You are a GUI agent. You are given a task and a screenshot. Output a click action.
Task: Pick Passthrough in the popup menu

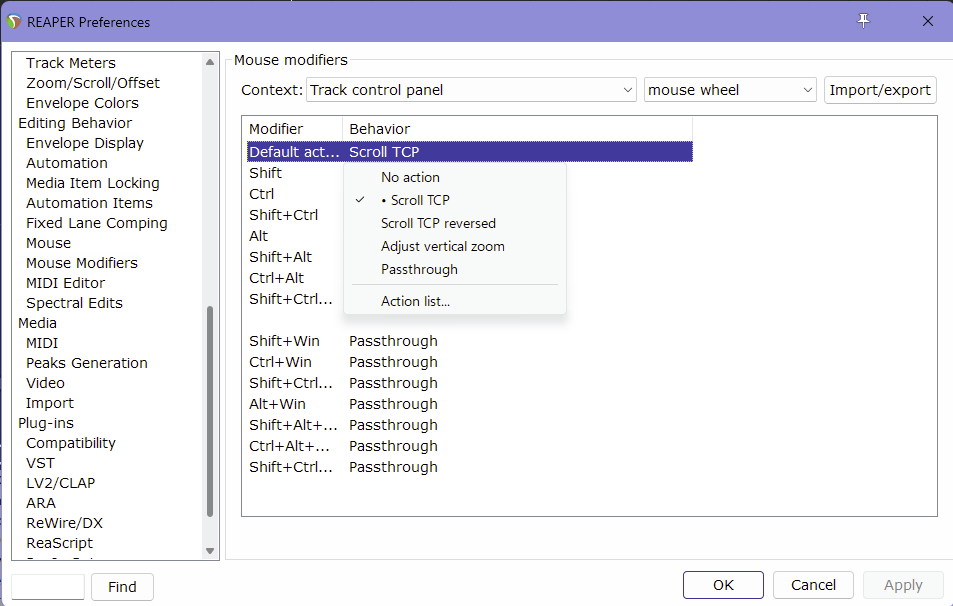click(419, 269)
